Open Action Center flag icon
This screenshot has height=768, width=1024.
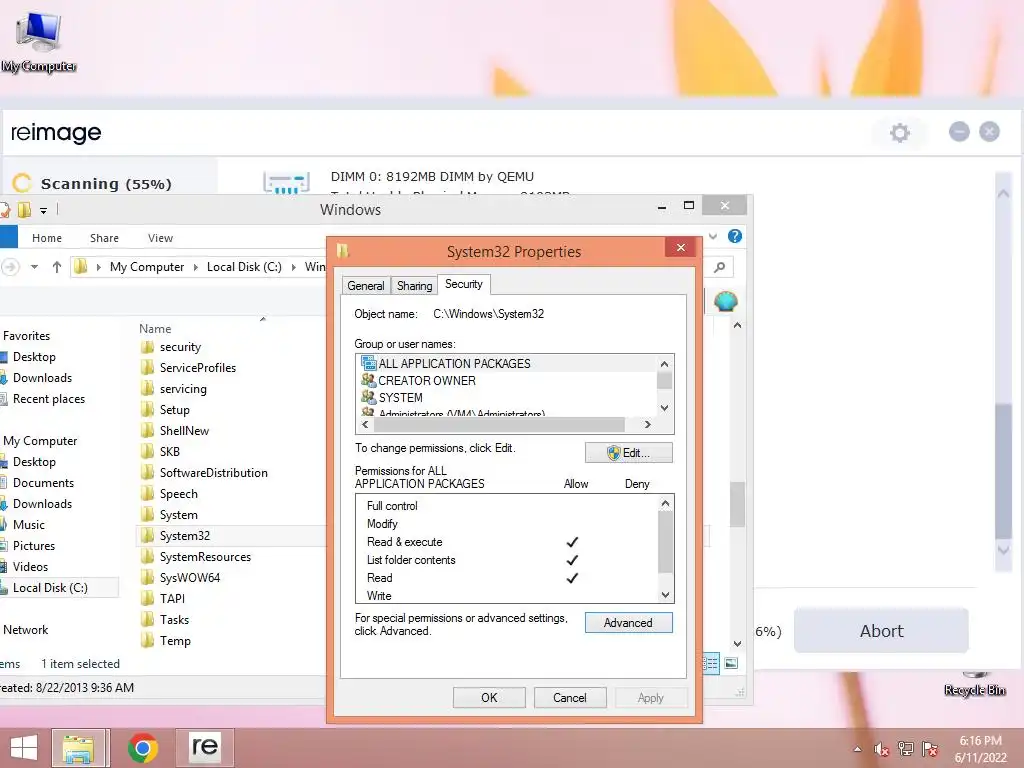(x=930, y=749)
